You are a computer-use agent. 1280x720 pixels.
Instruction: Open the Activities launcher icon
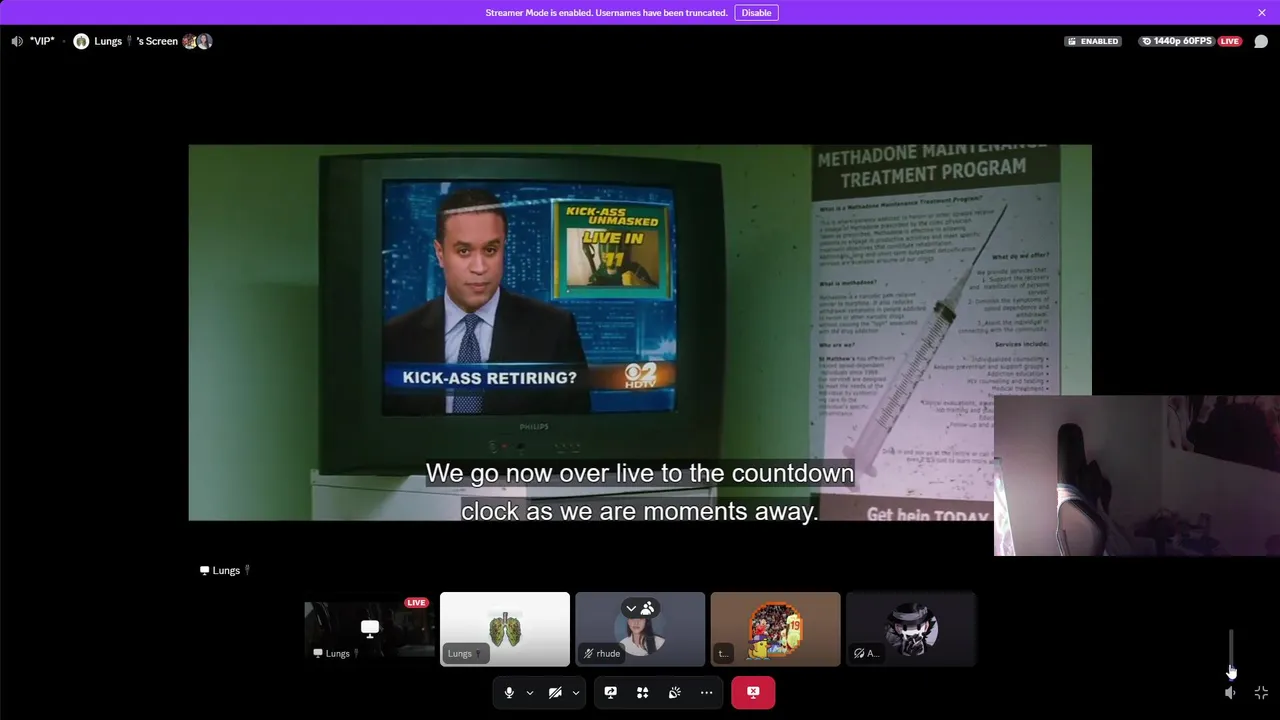[642, 692]
